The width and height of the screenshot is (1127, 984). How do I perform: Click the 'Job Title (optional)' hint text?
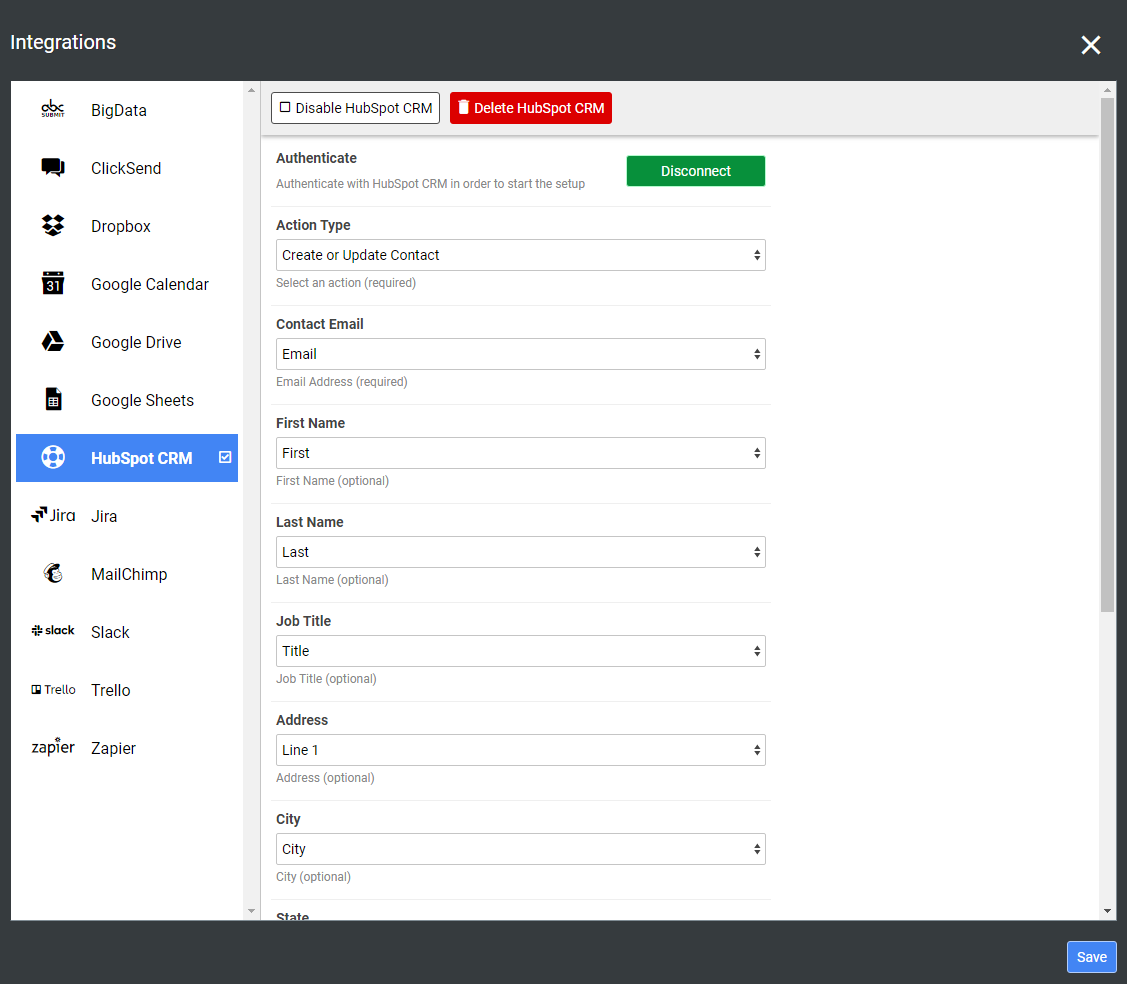[326, 679]
